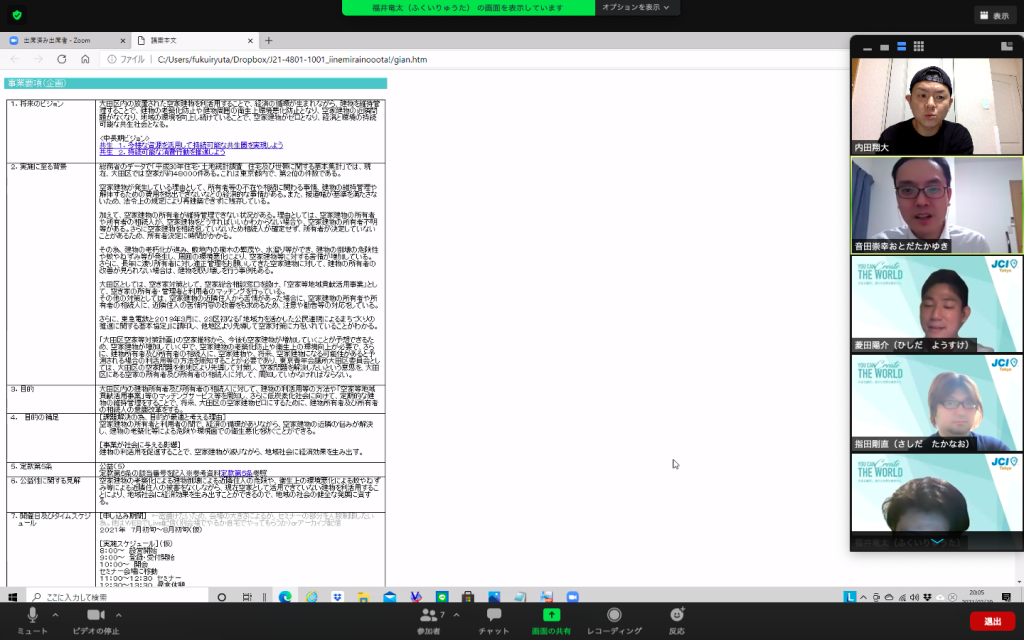The image size is (1024, 640).
Task: Click the green 画面の共有 share screen icon
Action: [552, 614]
